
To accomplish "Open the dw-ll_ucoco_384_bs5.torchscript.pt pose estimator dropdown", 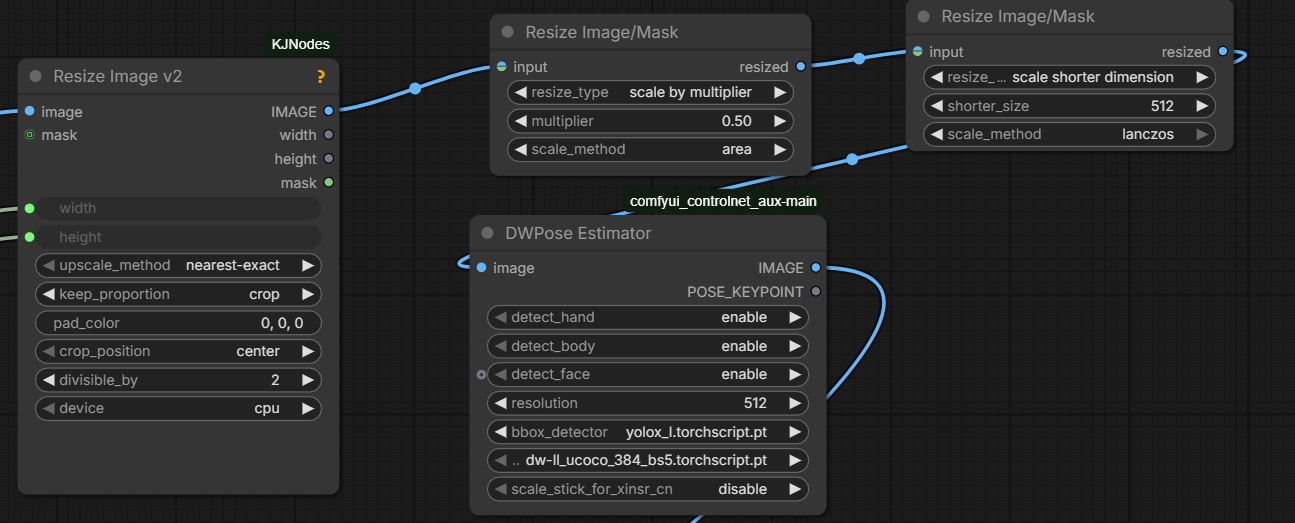I will coord(648,460).
